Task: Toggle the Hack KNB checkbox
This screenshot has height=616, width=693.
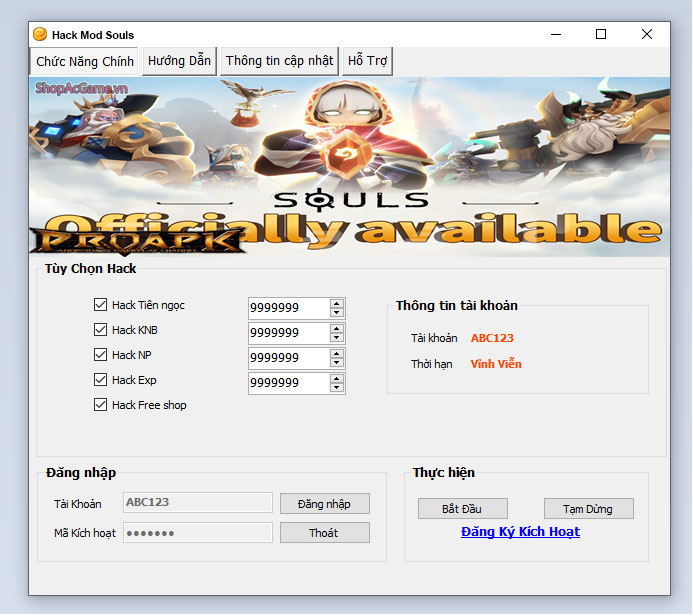Action: click(100, 330)
